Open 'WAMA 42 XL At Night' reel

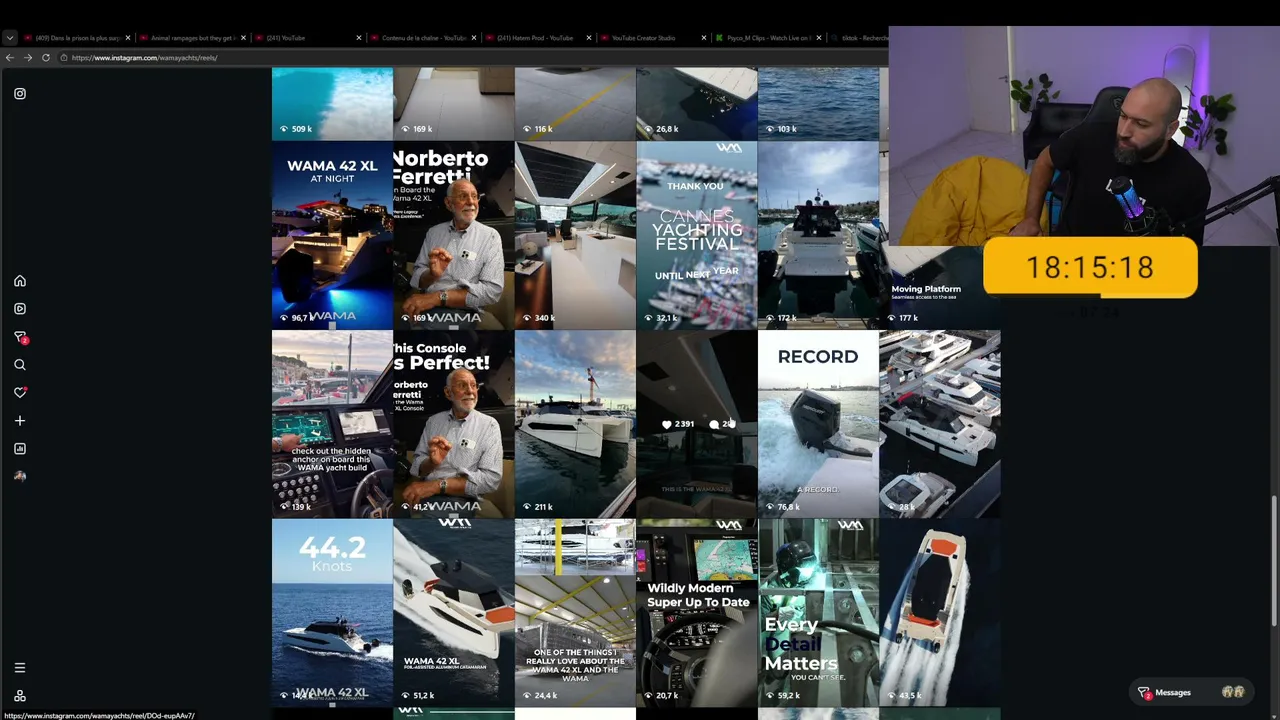(x=332, y=235)
